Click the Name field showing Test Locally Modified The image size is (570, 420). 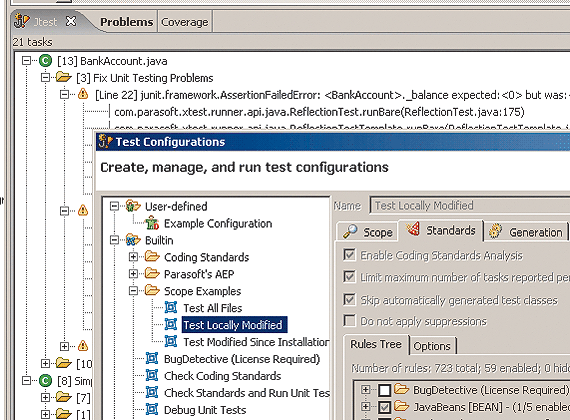point(470,205)
